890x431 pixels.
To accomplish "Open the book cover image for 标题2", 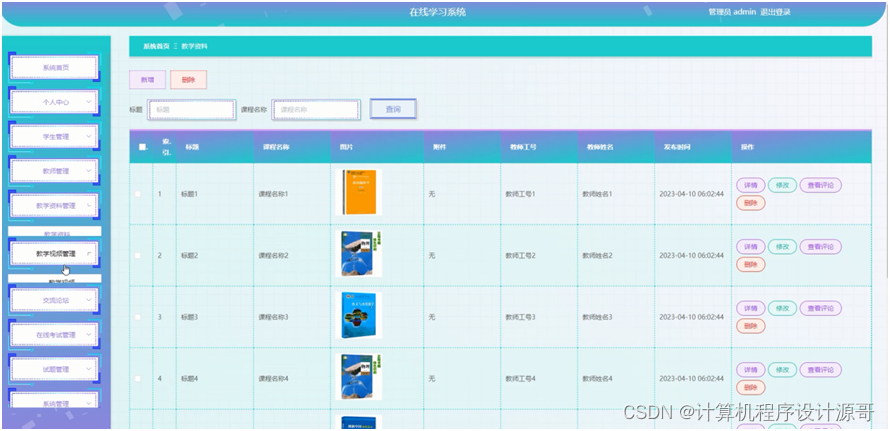I will tap(358, 254).
